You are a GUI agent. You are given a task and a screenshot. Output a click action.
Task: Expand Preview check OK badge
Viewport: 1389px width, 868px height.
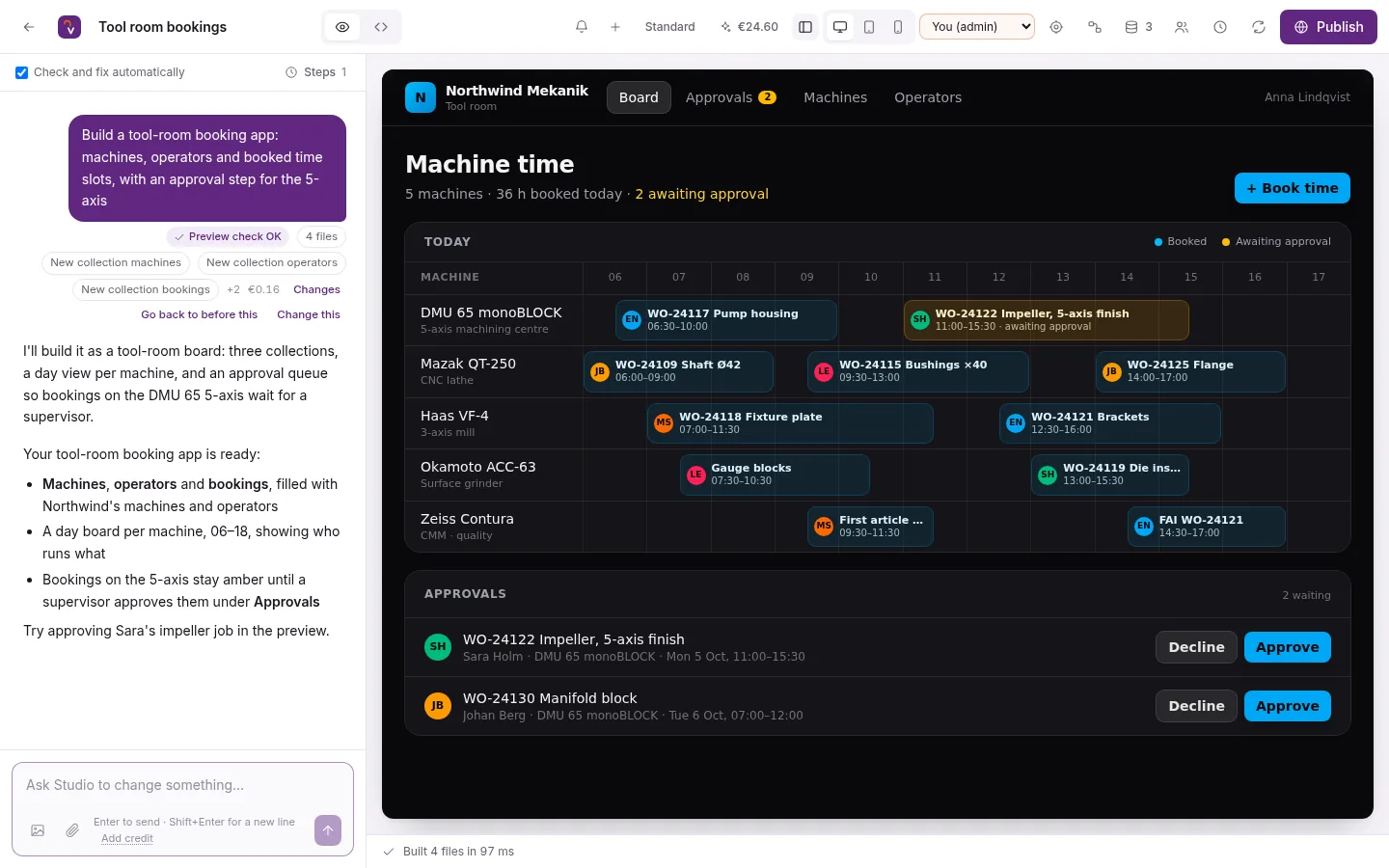pyautogui.click(x=228, y=236)
